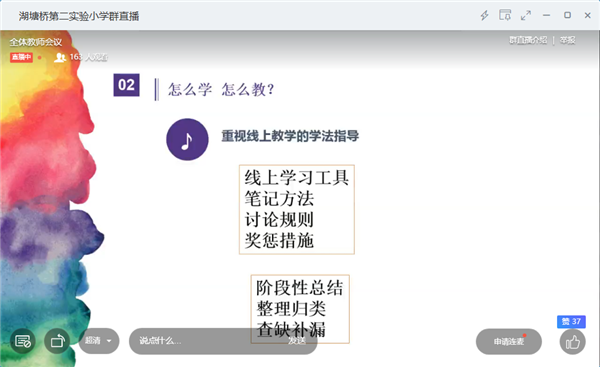Click the 全体教师会议 stream title
Viewport: 600px width, 367px height.
[x=36, y=42]
